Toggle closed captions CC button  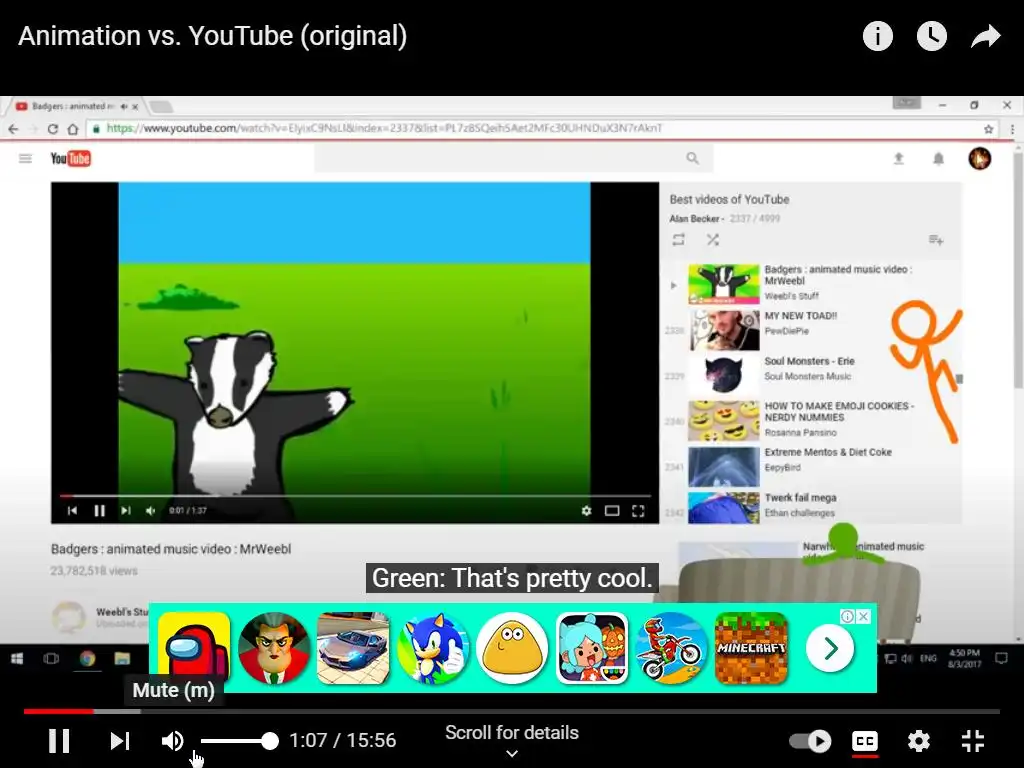coord(865,741)
